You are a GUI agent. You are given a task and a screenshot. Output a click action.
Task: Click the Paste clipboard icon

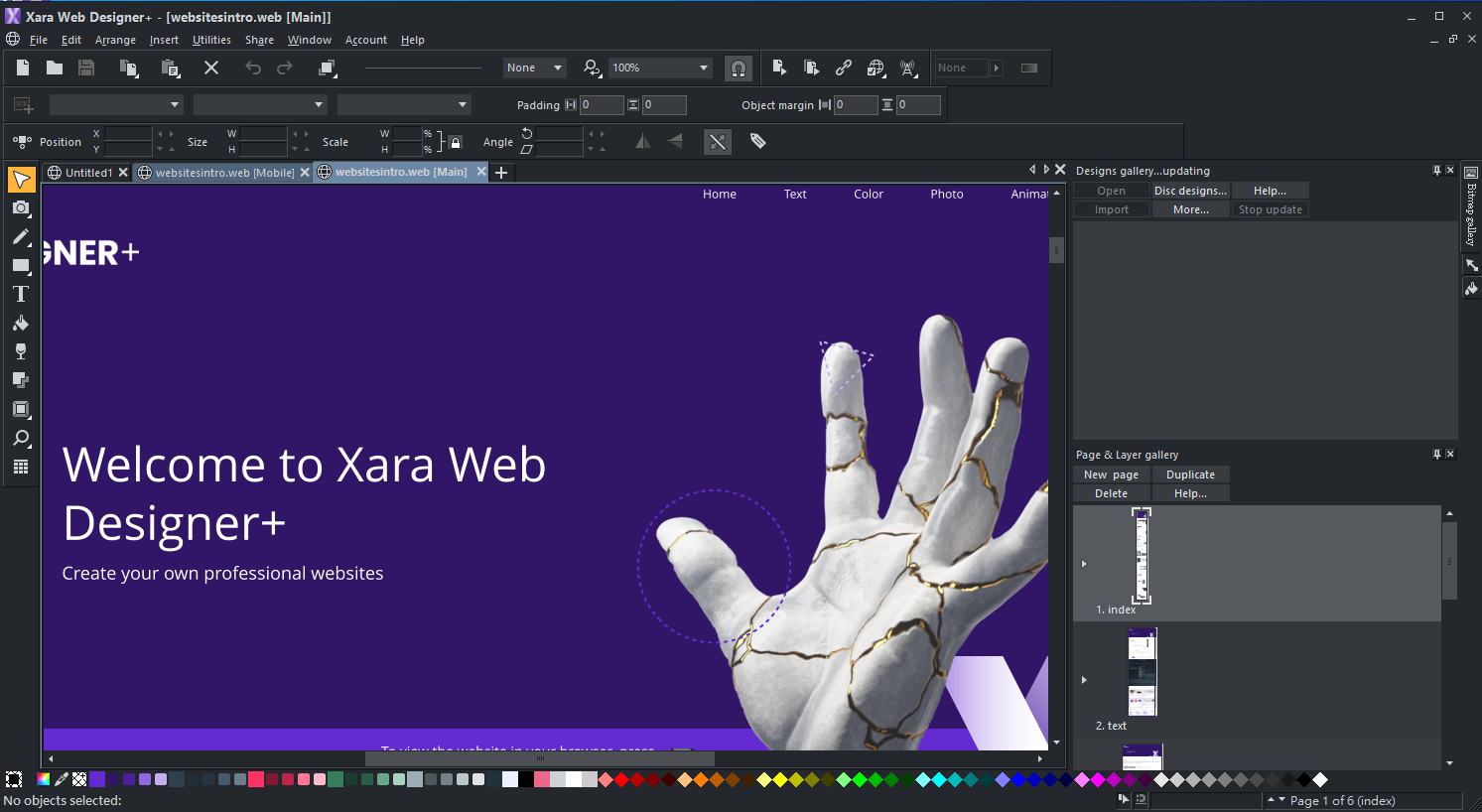click(x=171, y=68)
